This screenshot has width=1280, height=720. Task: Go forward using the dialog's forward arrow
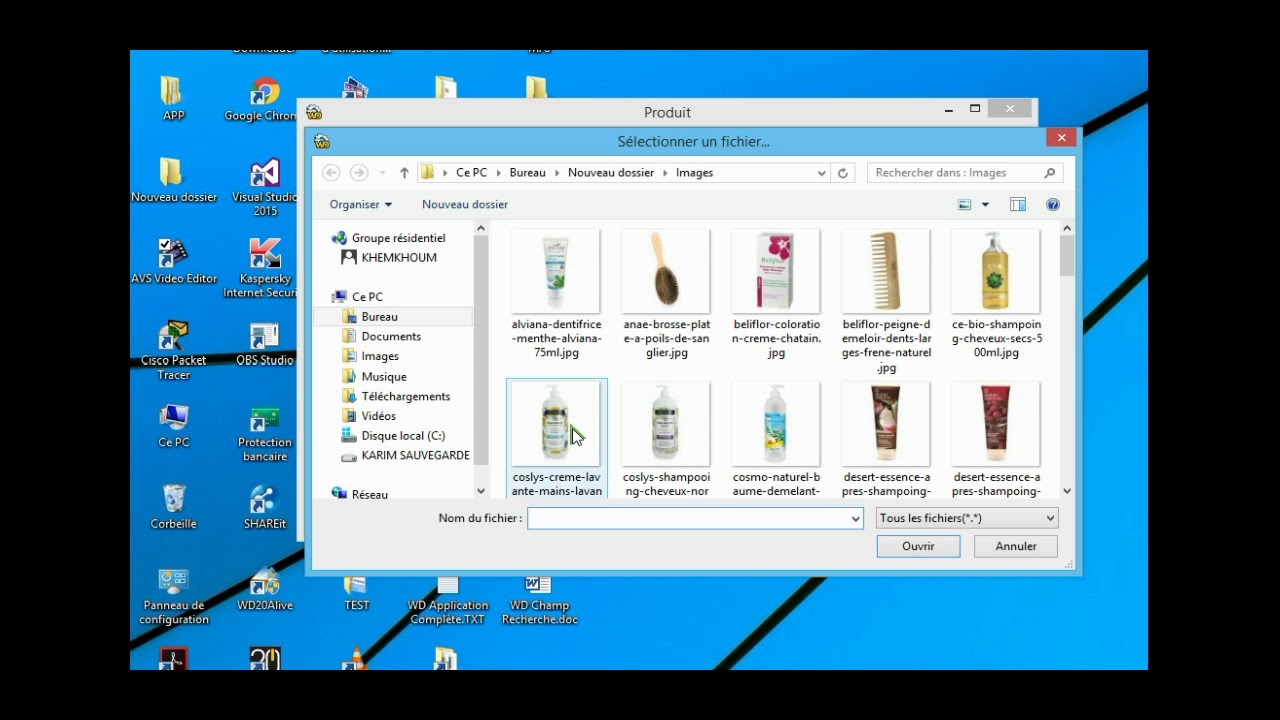(359, 173)
